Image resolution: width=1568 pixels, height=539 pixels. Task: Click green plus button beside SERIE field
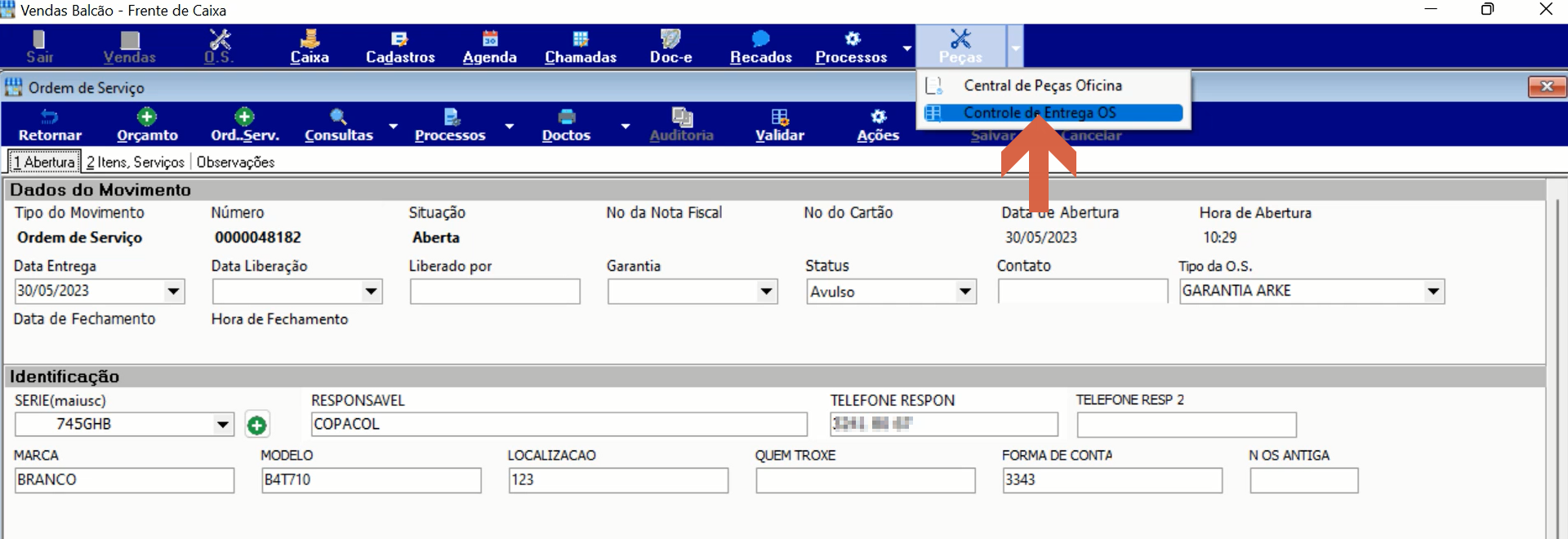[256, 425]
